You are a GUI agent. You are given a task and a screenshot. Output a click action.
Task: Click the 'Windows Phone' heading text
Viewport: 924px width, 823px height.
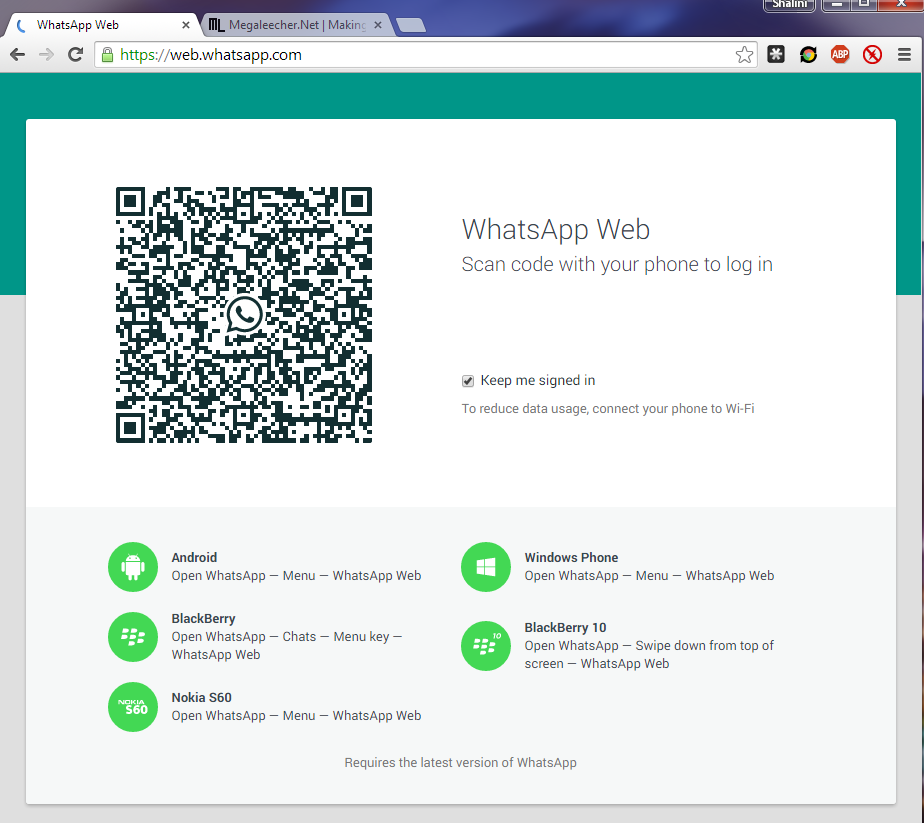click(x=571, y=557)
